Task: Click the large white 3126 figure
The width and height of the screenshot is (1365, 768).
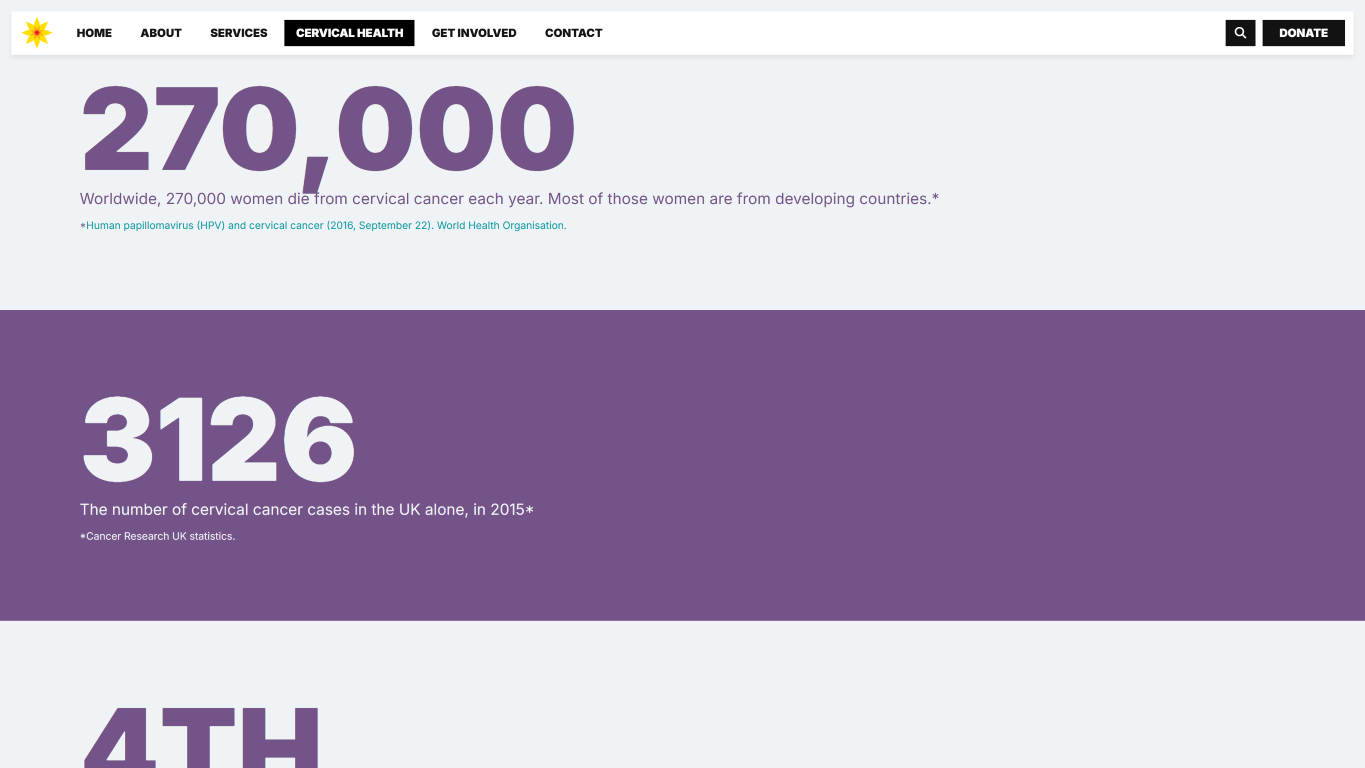Action: (218, 440)
